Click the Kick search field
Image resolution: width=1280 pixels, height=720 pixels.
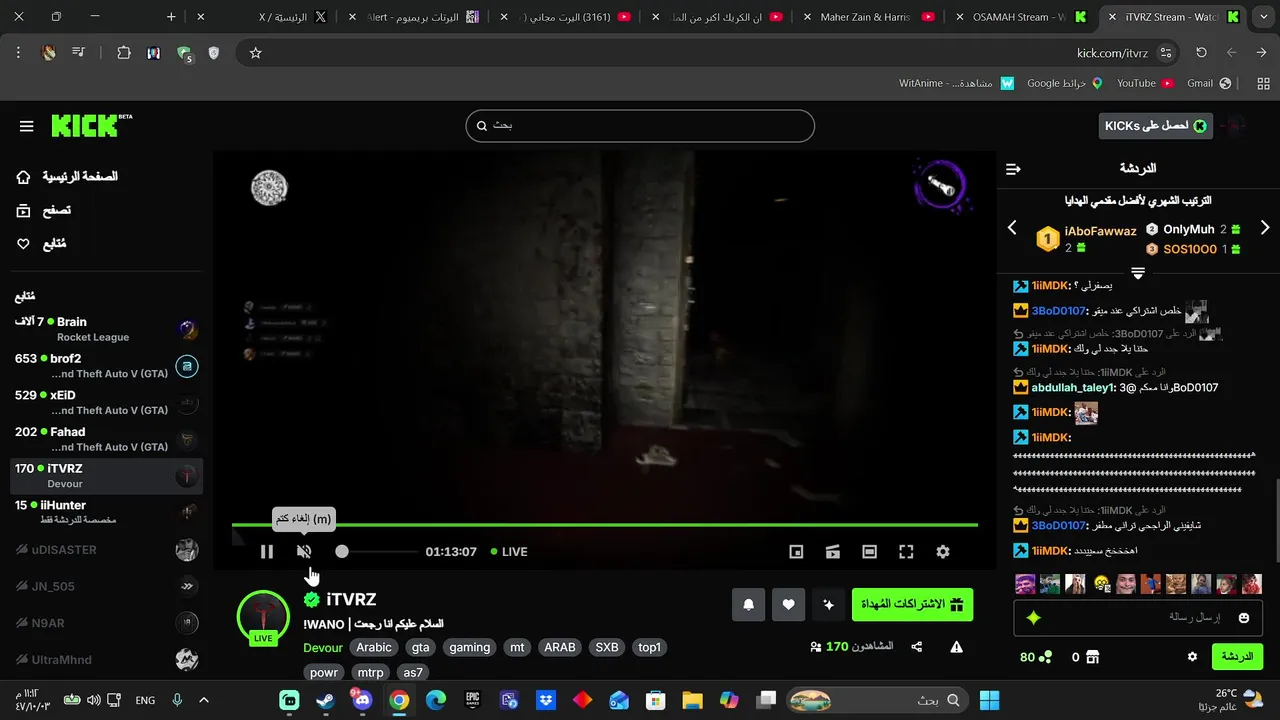640,126
